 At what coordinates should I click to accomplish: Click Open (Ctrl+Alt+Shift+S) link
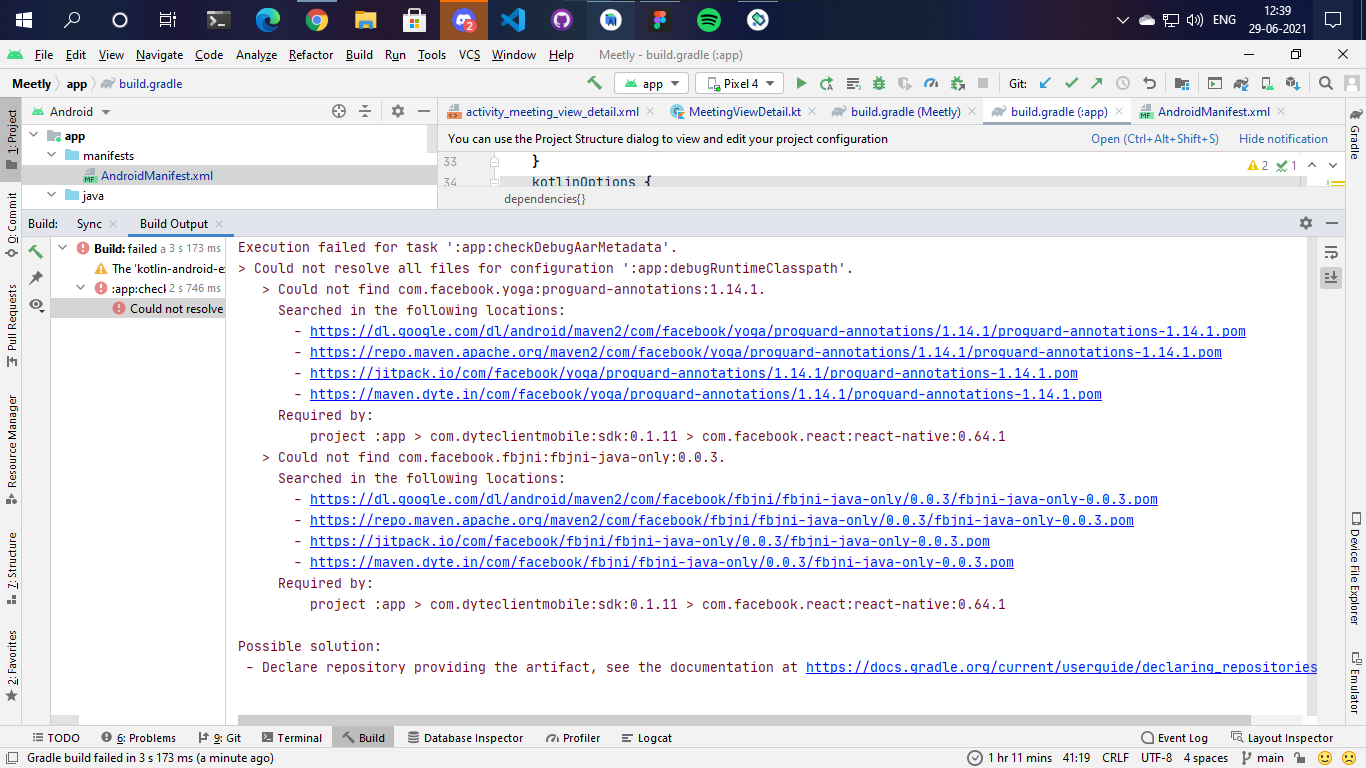pos(1155,139)
